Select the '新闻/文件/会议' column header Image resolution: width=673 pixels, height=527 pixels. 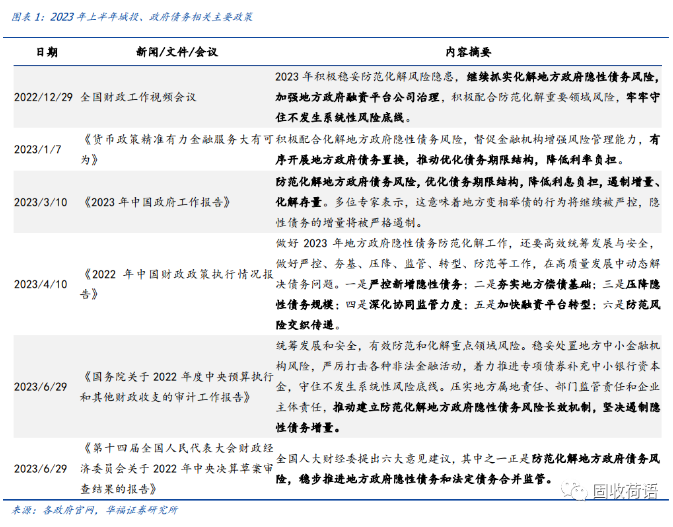pos(177,52)
